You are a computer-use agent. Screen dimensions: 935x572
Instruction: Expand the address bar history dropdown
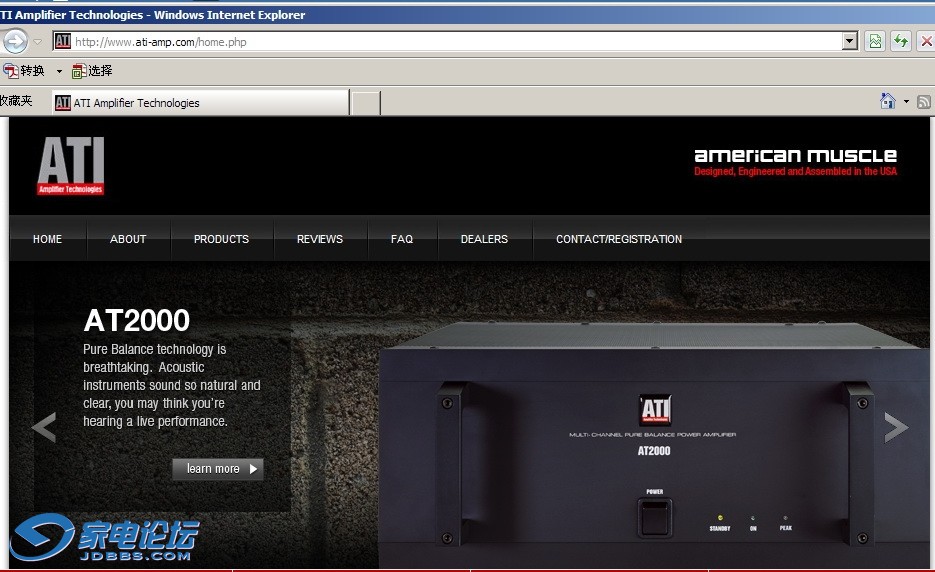click(850, 41)
